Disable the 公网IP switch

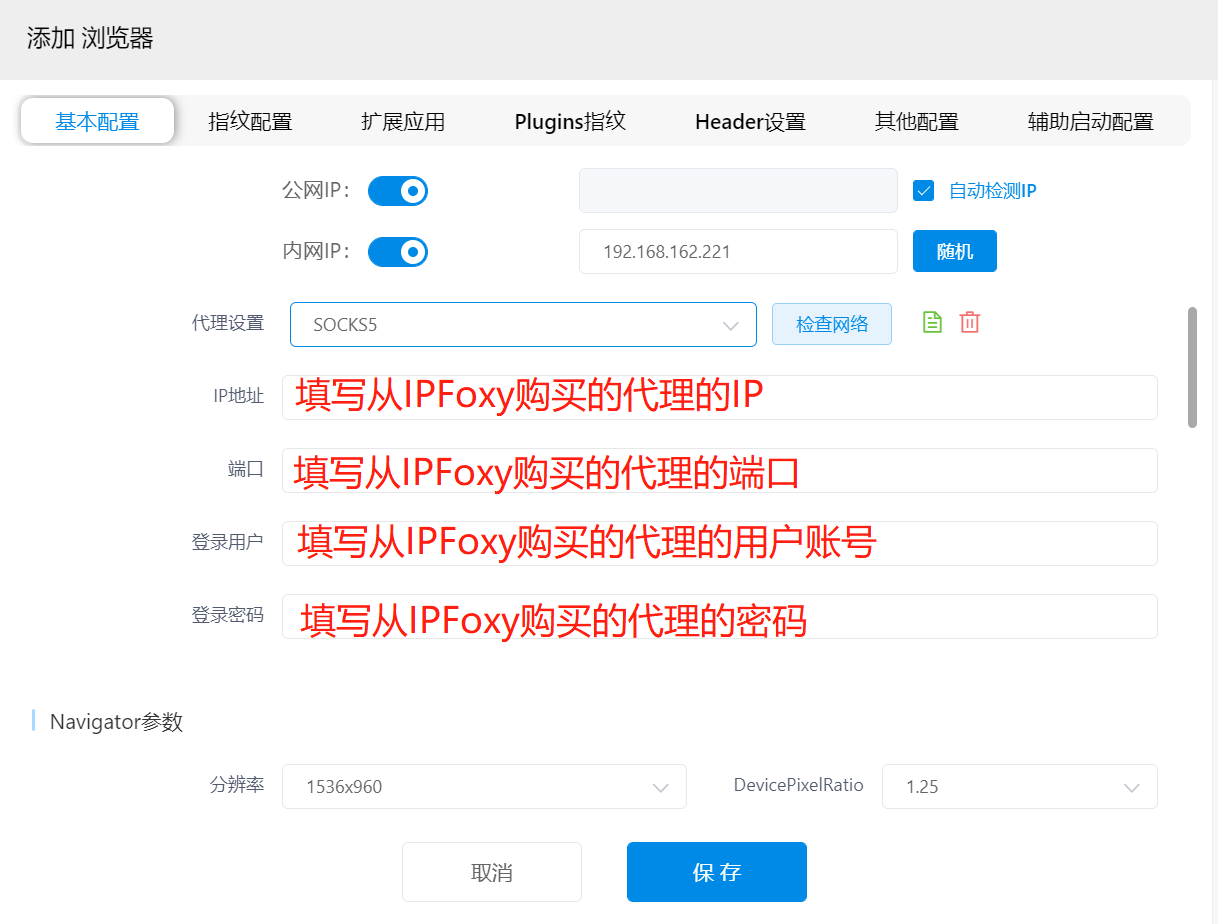[397, 190]
